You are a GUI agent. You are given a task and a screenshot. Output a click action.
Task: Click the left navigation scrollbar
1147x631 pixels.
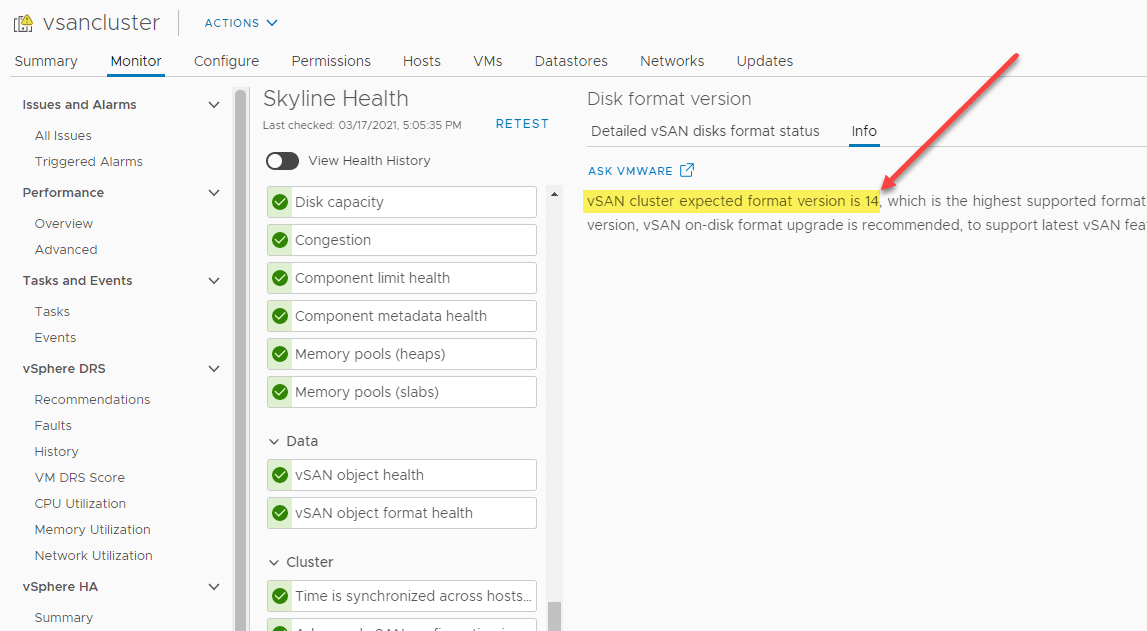(240, 350)
